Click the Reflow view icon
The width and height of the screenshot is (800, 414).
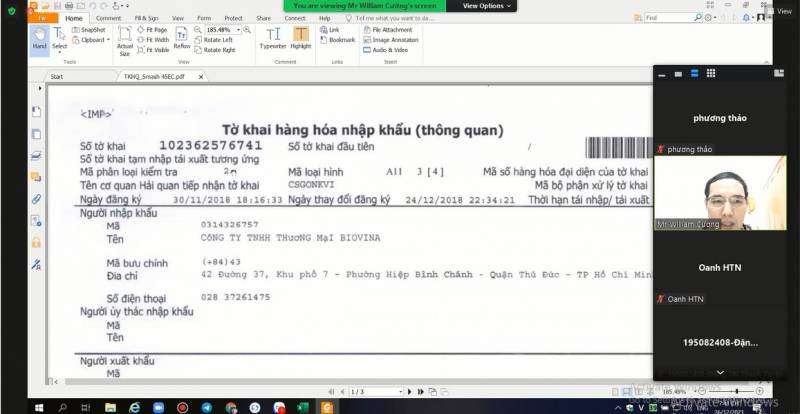[182, 38]
